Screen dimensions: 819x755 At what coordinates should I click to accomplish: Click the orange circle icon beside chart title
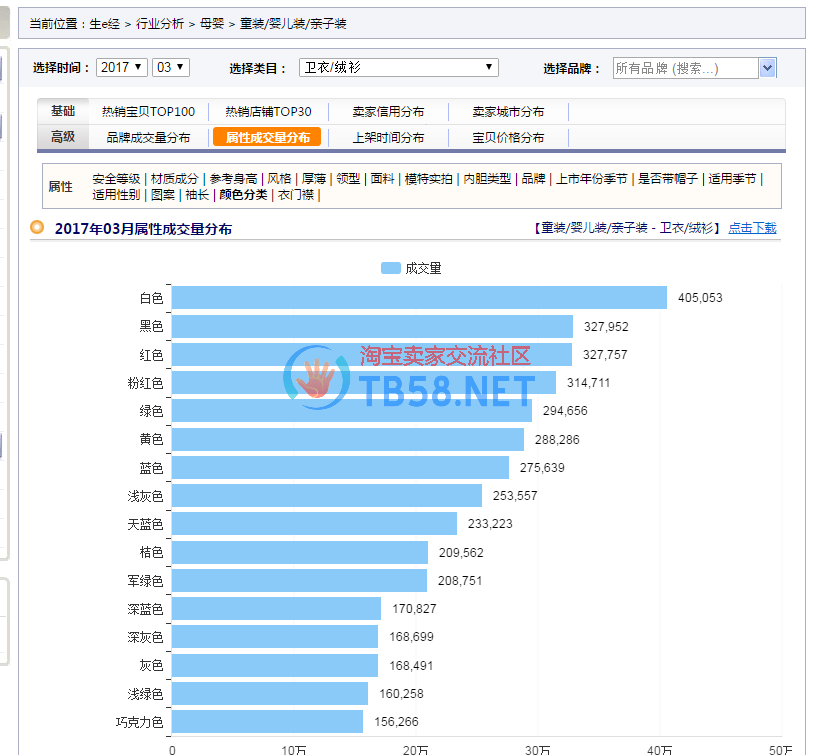click(x=38, y=227)
